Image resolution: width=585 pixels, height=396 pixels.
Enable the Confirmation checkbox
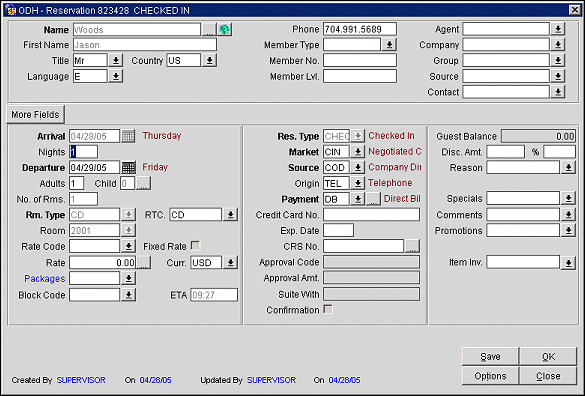[328, 309]
